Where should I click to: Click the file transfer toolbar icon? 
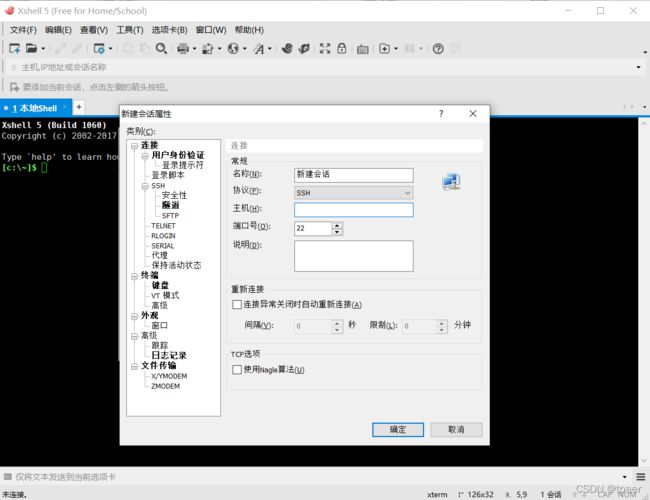[207, 49]
